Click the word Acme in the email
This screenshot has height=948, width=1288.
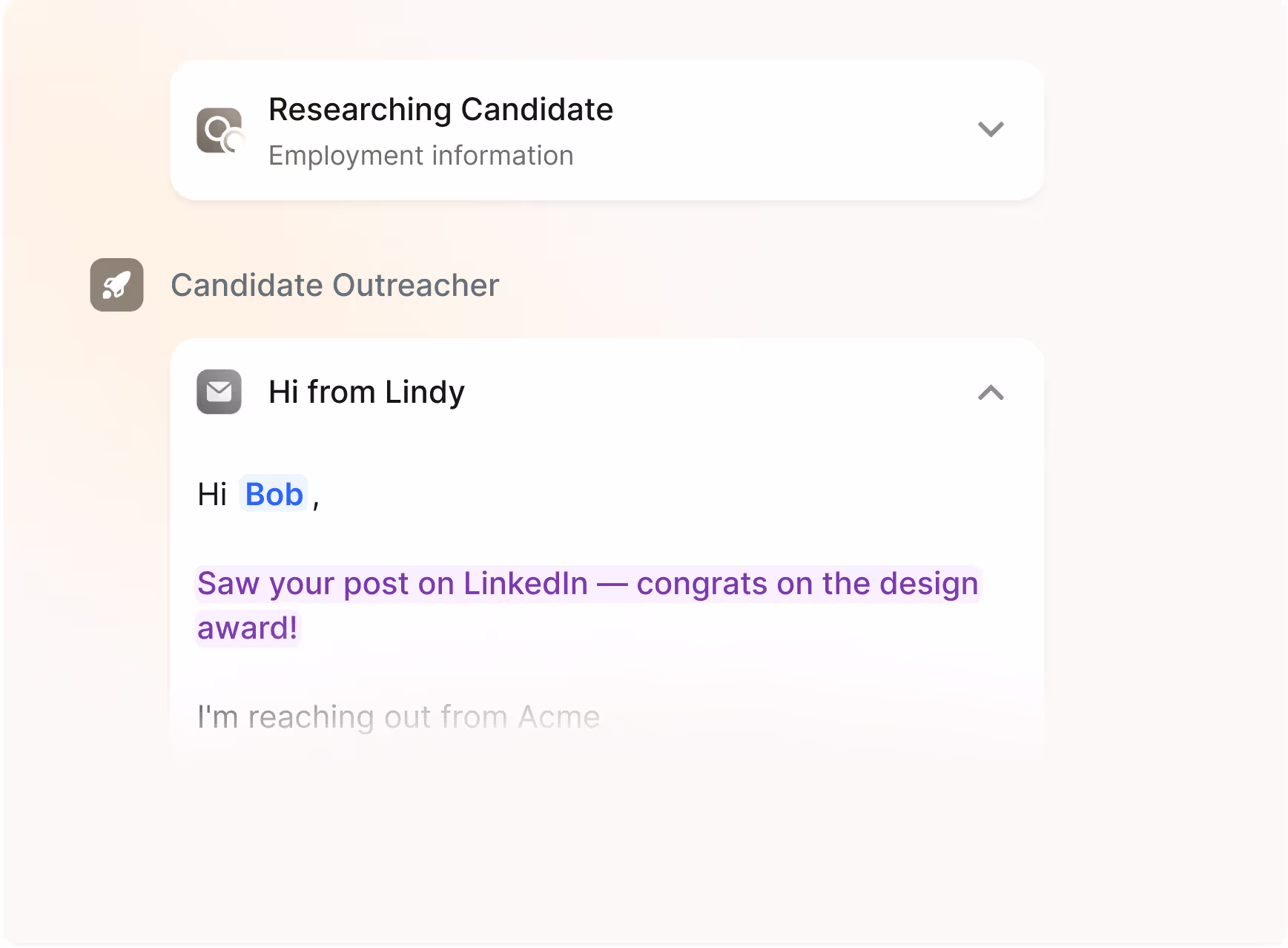click(x=558, y=717)
